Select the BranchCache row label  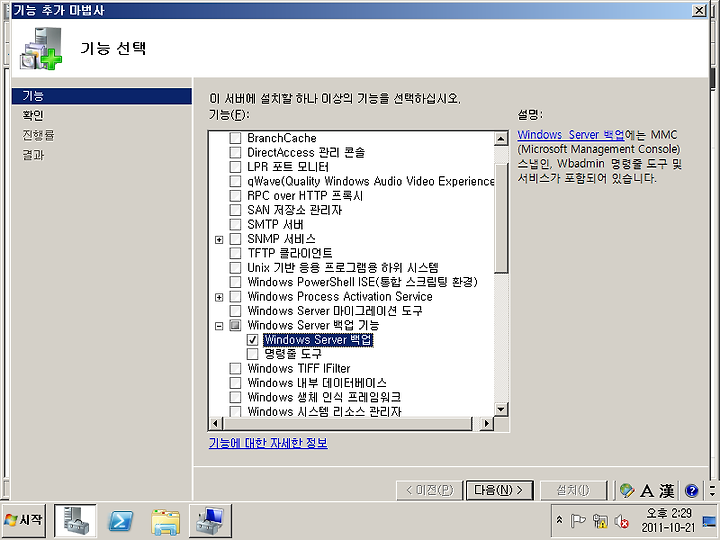[x=282, y=138]
